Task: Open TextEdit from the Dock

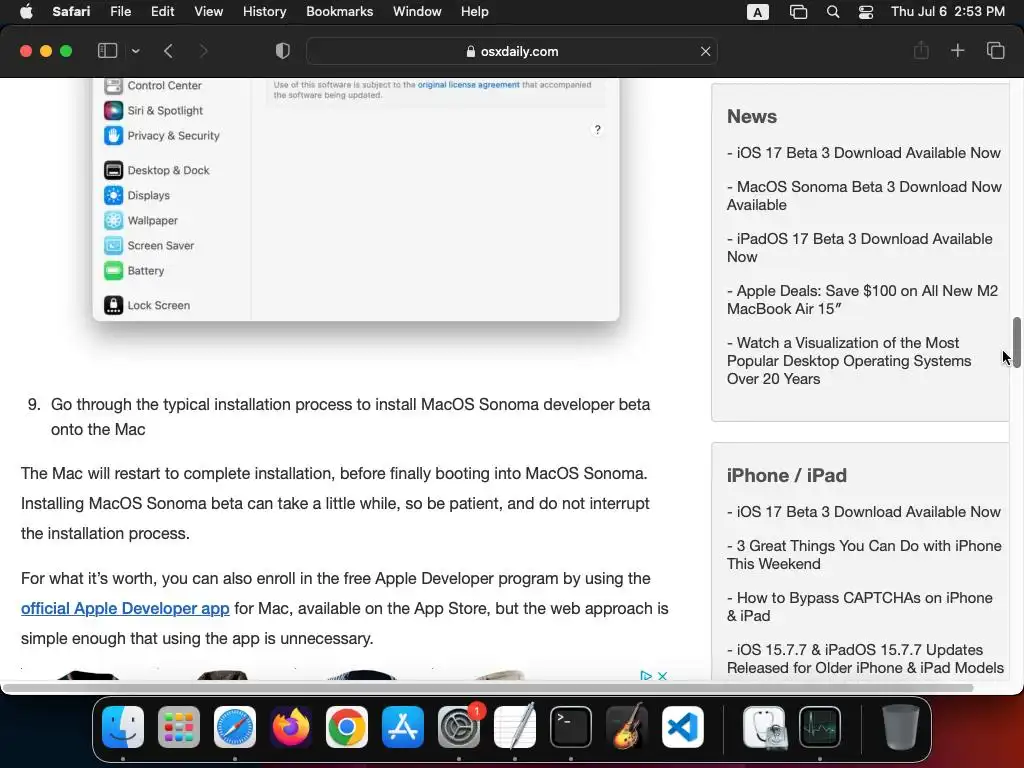Action: pos(515,726)
